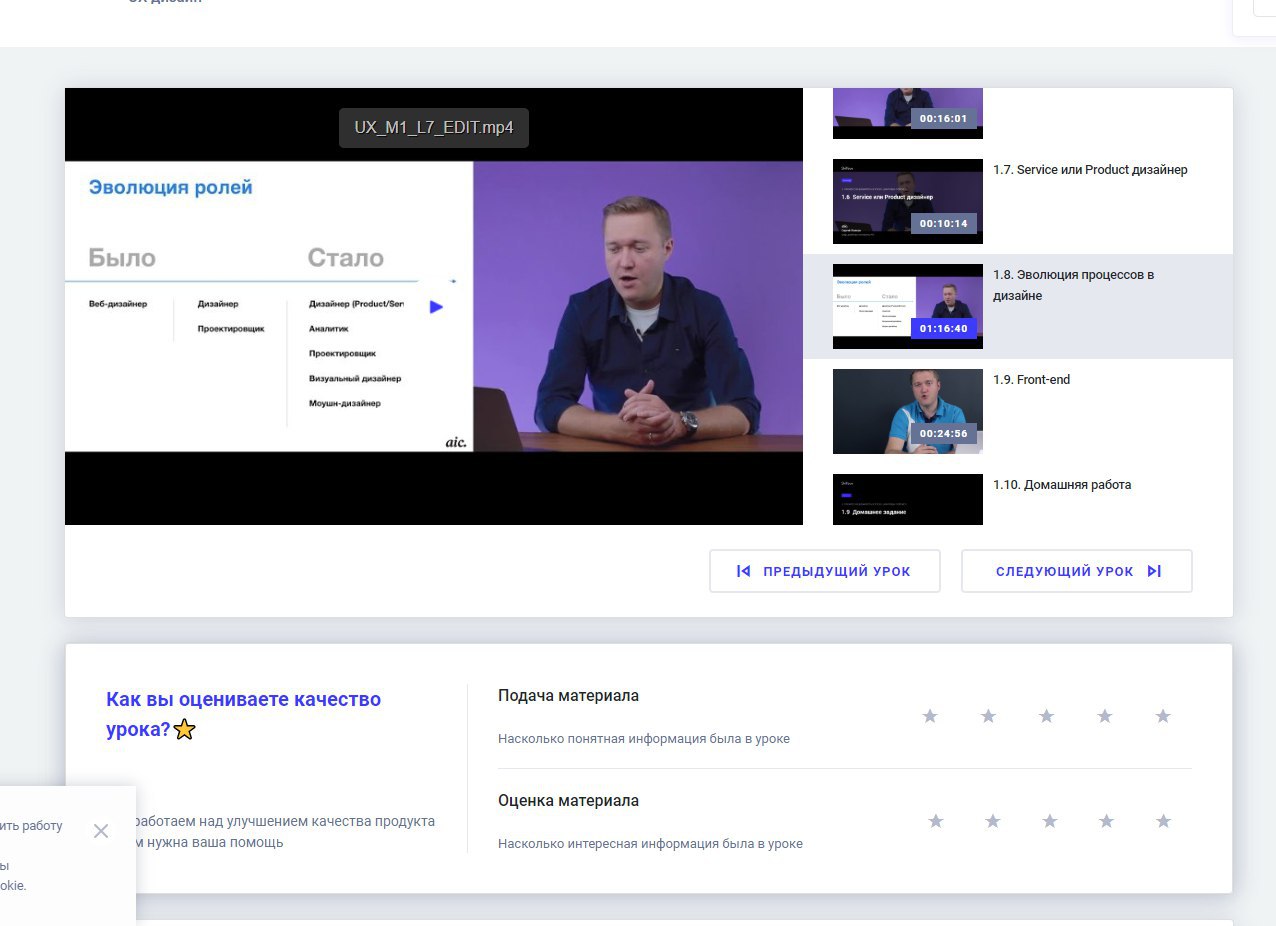Give two stars for Подача материала

click(988, 716)
